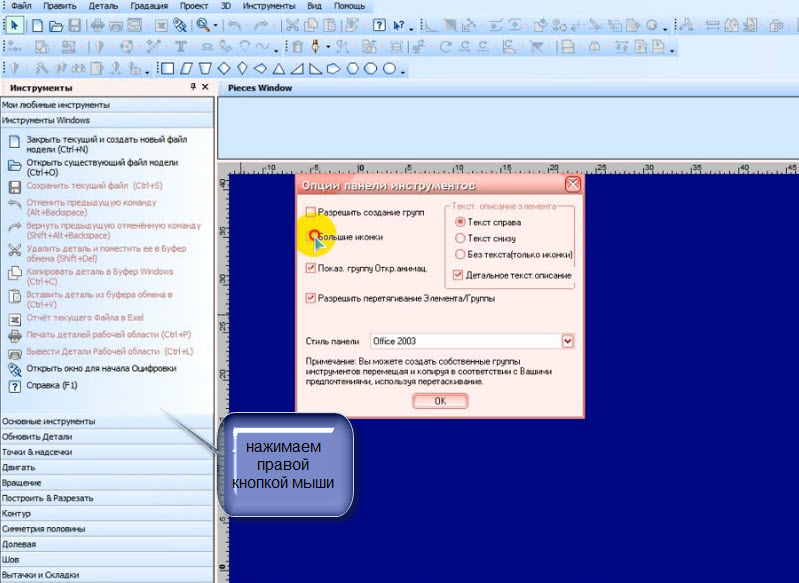Enable Разрешить создание групп checkbox
This screenshot has height=583, width=799.
pos(310,212)
